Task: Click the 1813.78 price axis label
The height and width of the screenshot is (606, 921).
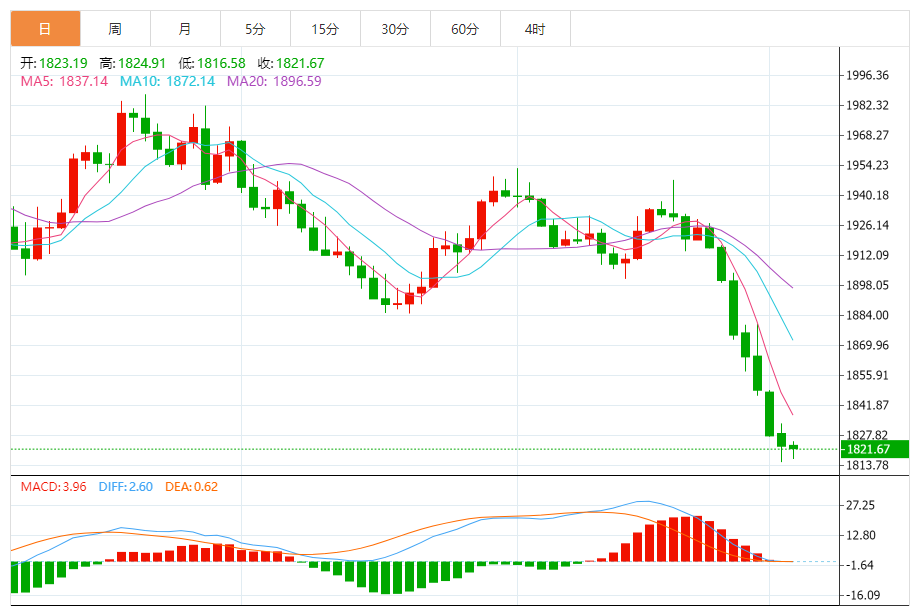Action: (867, 465)
